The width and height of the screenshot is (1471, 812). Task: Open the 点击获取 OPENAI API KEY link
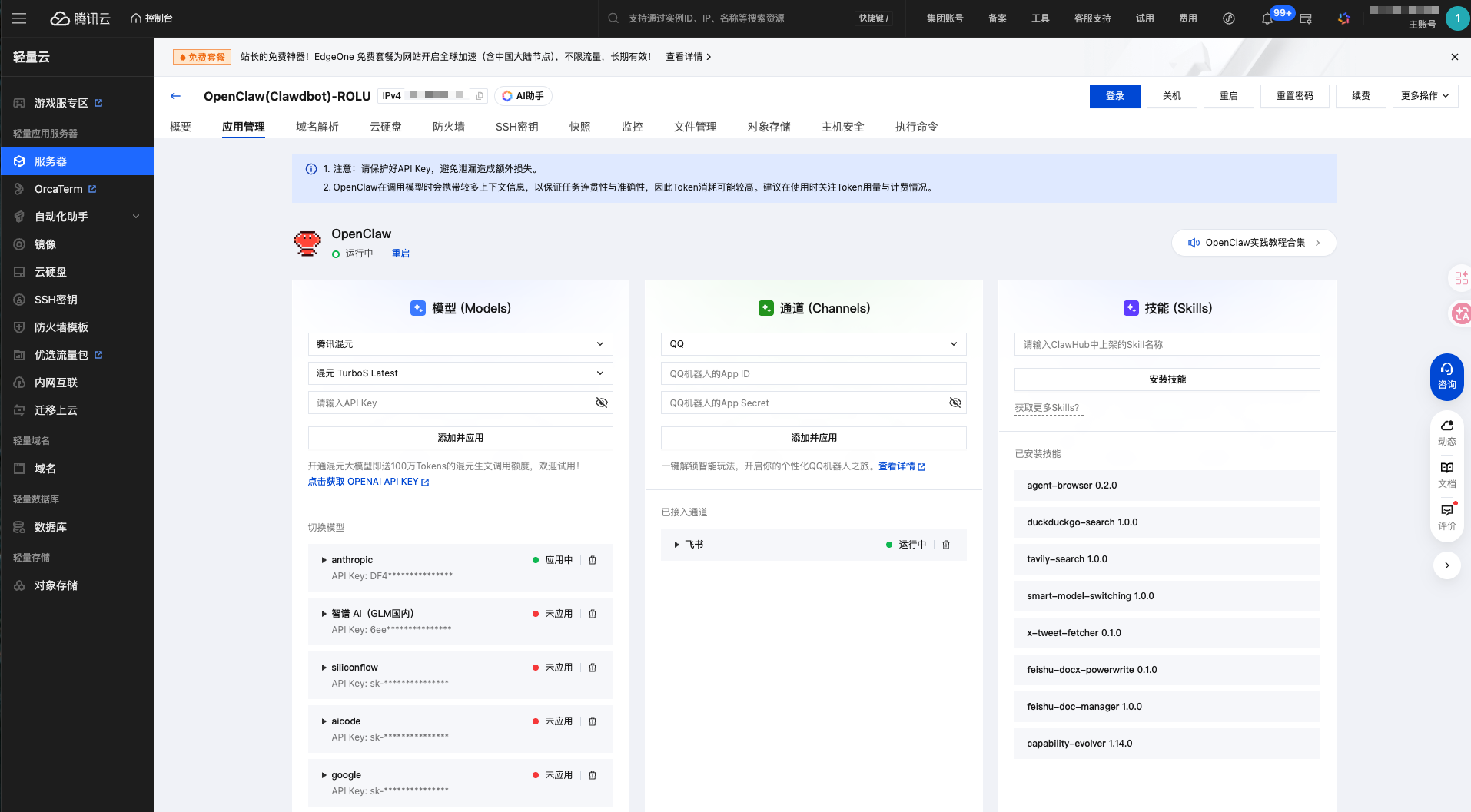click(368, 482)
